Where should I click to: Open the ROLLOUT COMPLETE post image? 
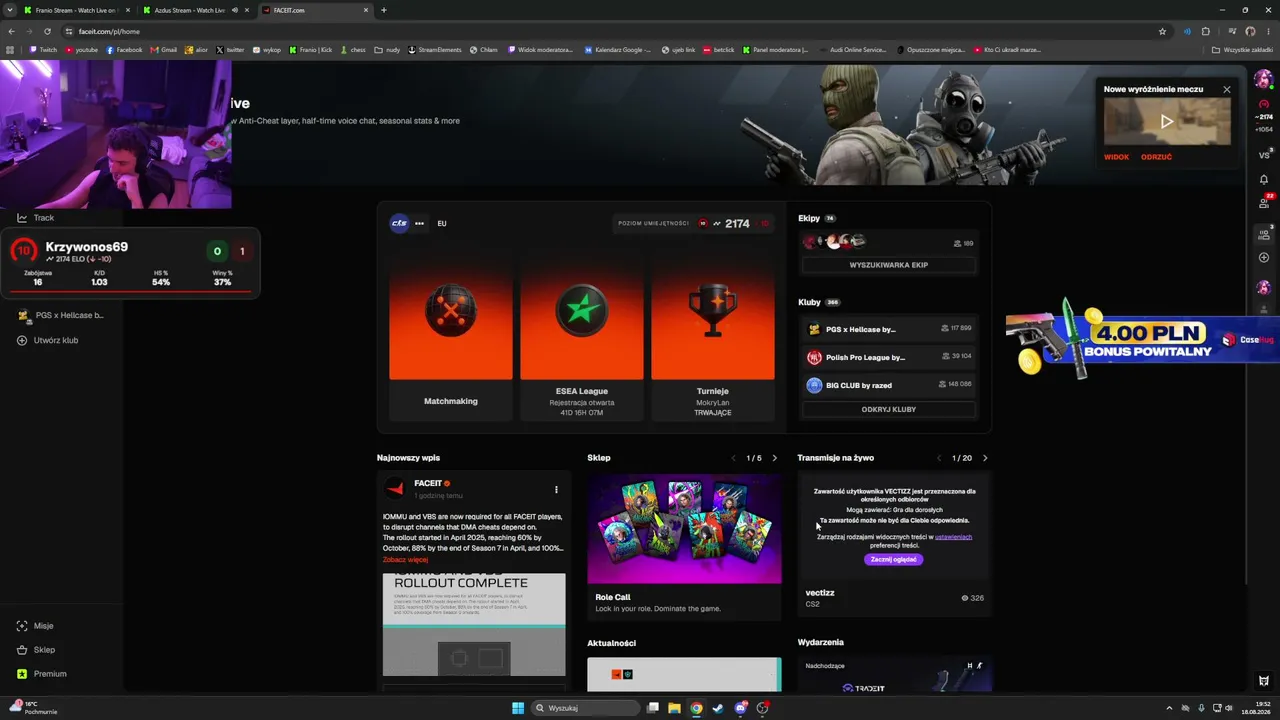474,625
